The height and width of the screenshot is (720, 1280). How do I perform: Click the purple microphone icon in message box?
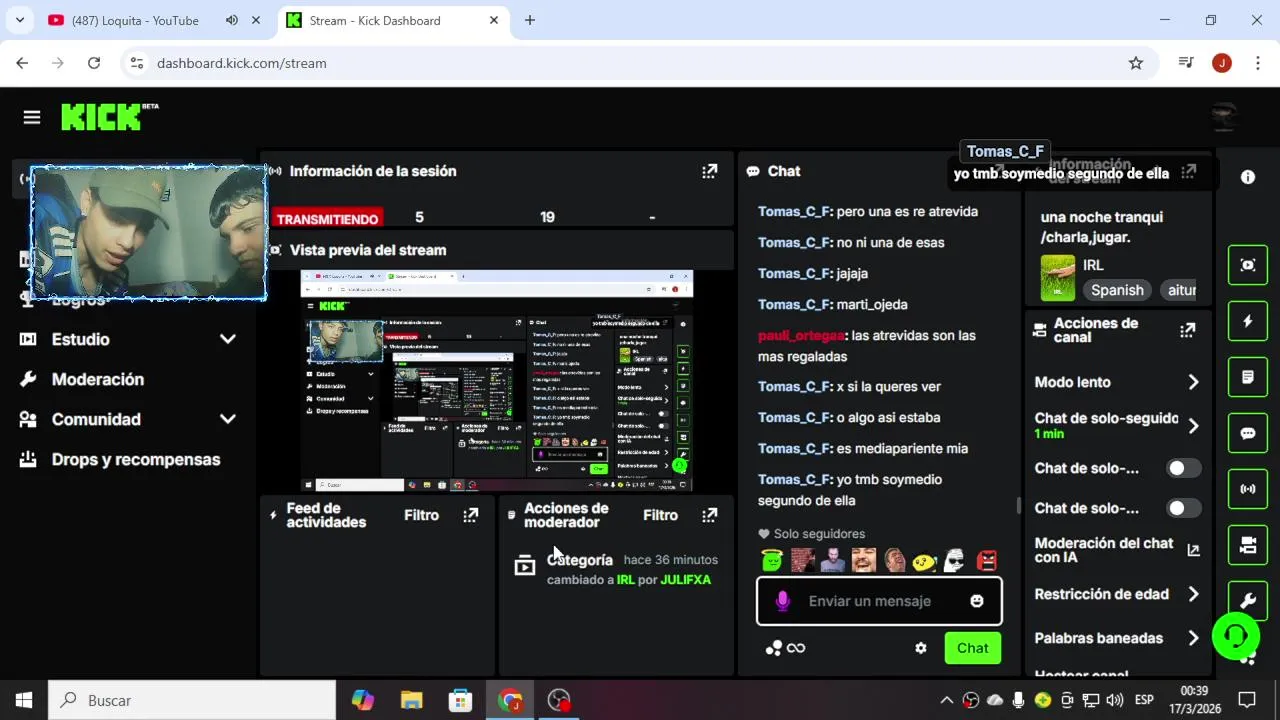(x=782, y=601)
